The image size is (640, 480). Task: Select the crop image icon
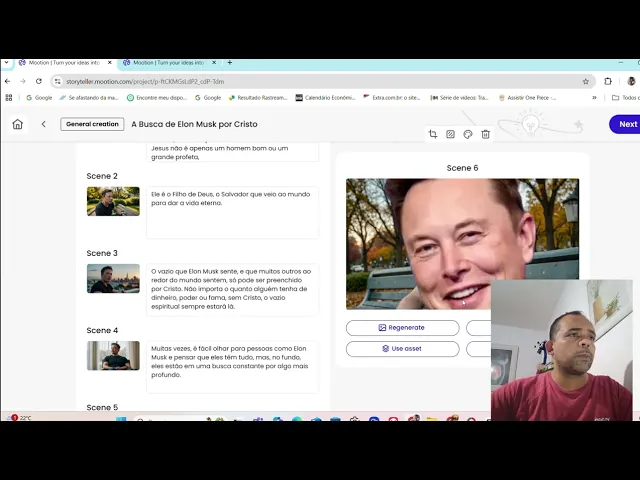coord(433,134)
